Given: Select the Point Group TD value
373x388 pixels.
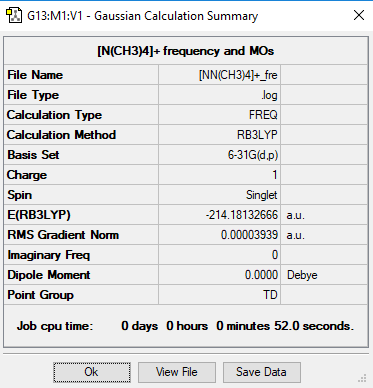Looking at the screenshot, I should (x=220, y=295).
